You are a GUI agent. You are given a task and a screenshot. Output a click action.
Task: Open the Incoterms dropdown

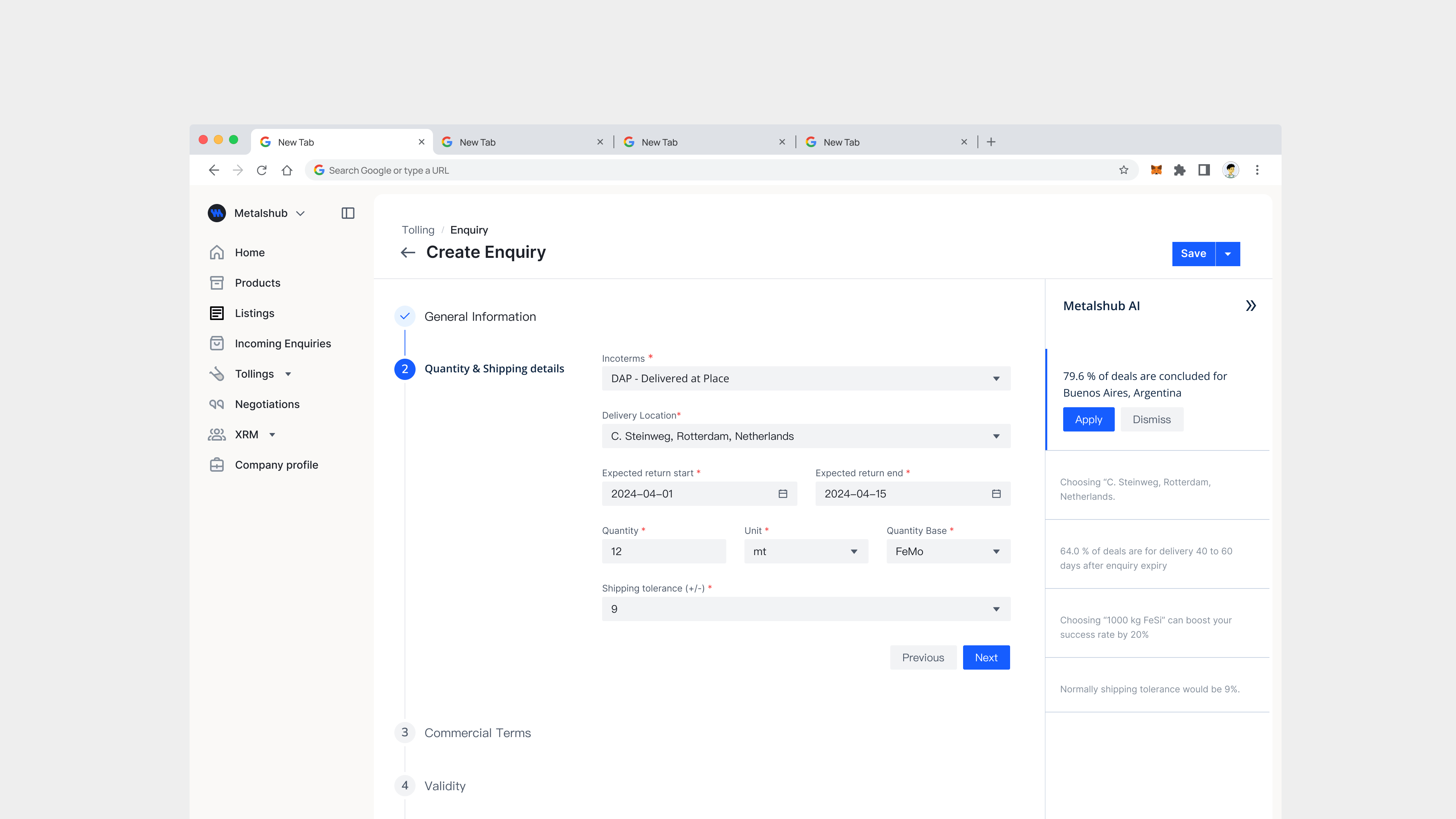pyautogui.click(x=805, y=378)
